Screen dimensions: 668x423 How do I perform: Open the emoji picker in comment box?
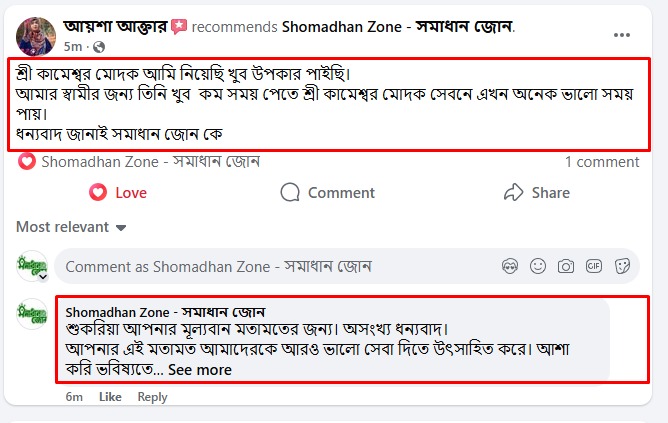click(538, 266)
